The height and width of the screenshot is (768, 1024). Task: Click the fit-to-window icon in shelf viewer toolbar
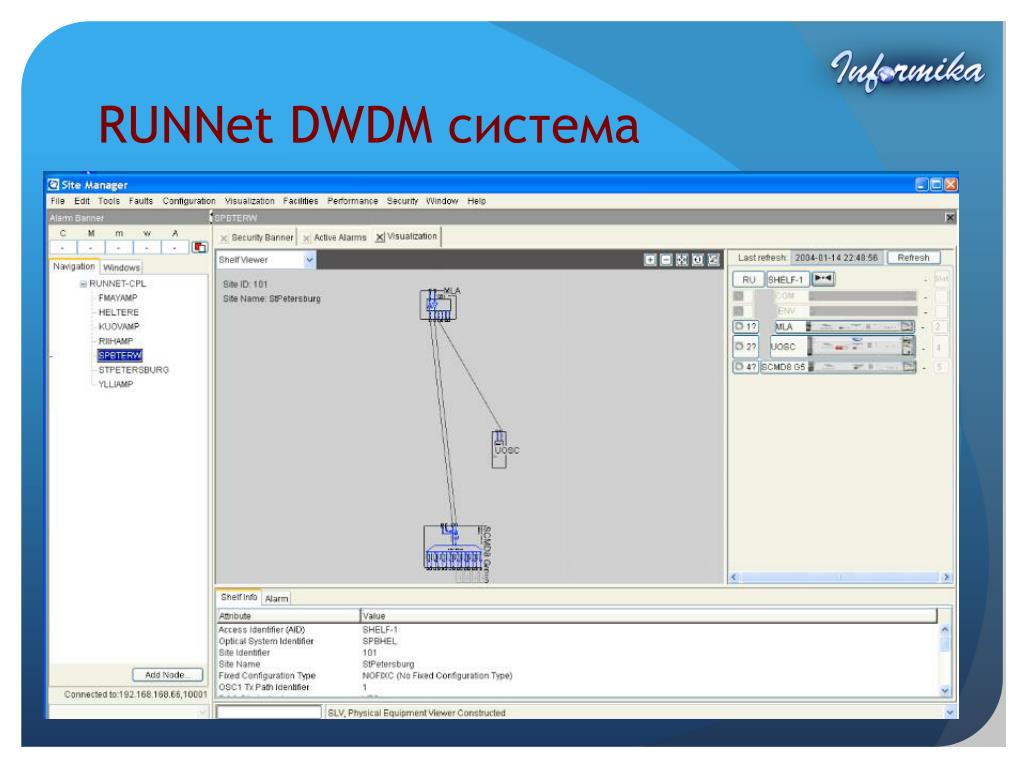pyautogui.click(x=682, y=260)
